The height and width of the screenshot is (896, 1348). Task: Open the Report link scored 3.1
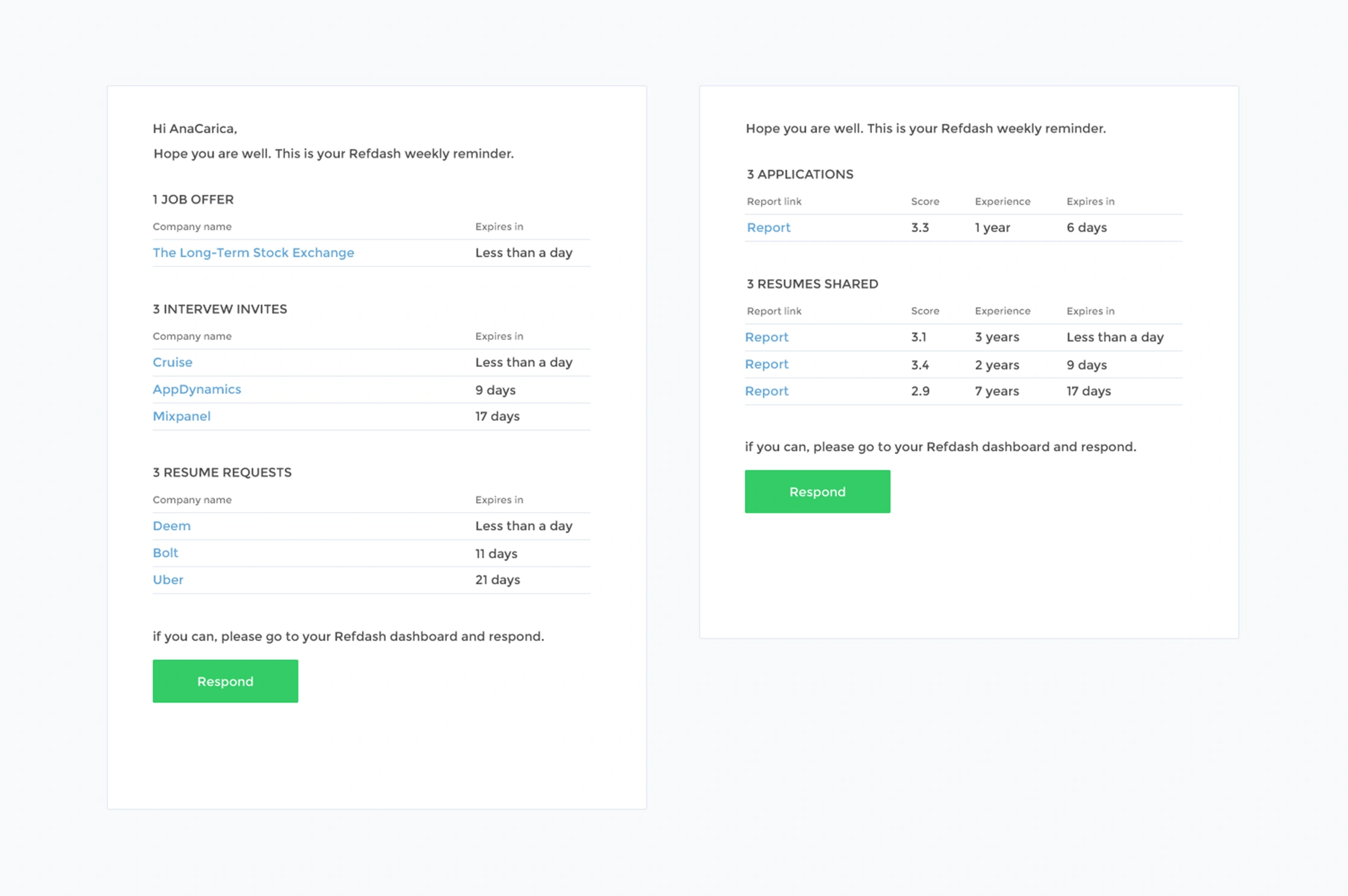[x=766, y=338]
